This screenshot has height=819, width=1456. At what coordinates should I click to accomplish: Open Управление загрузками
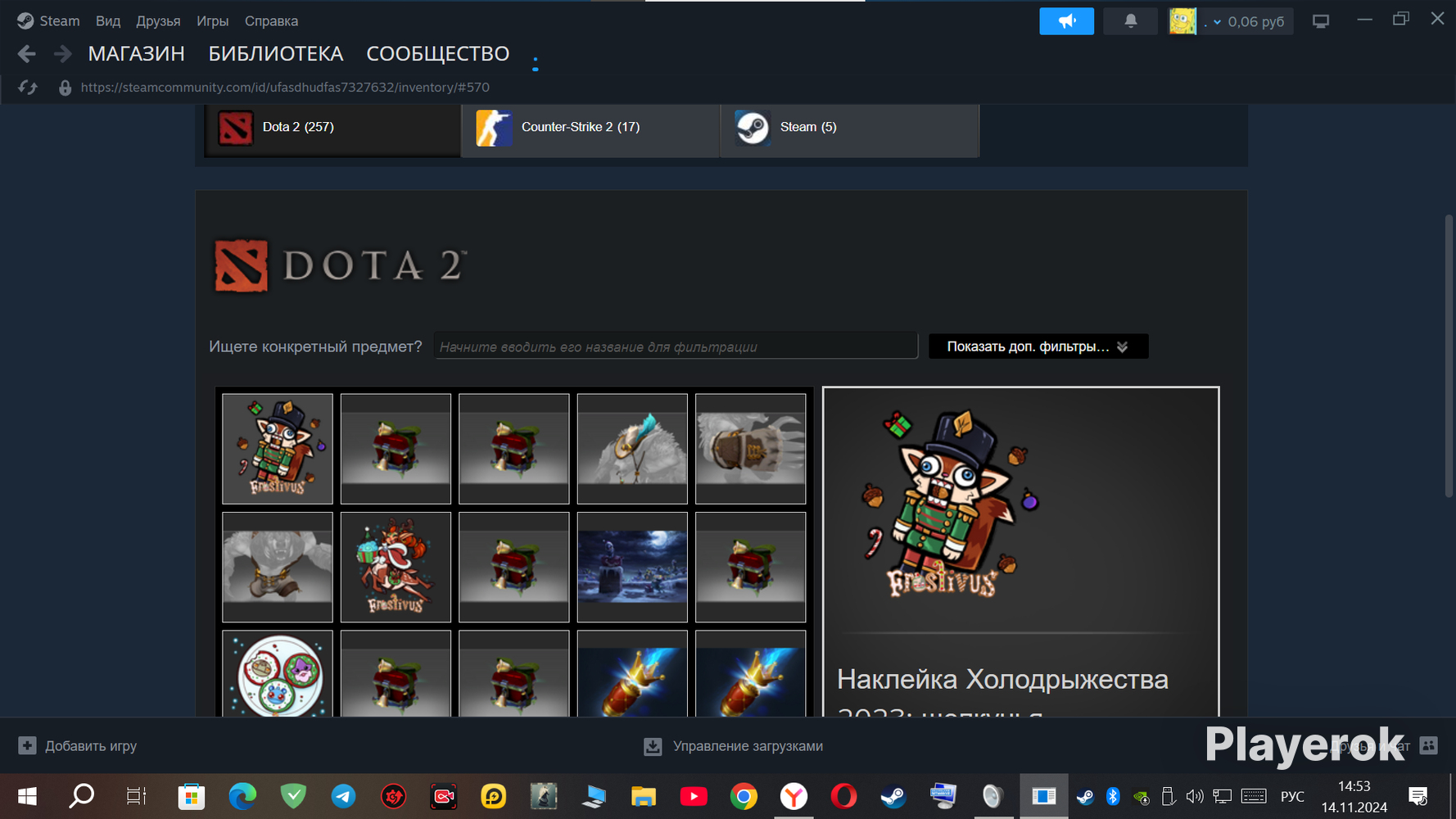click(734, 746)
